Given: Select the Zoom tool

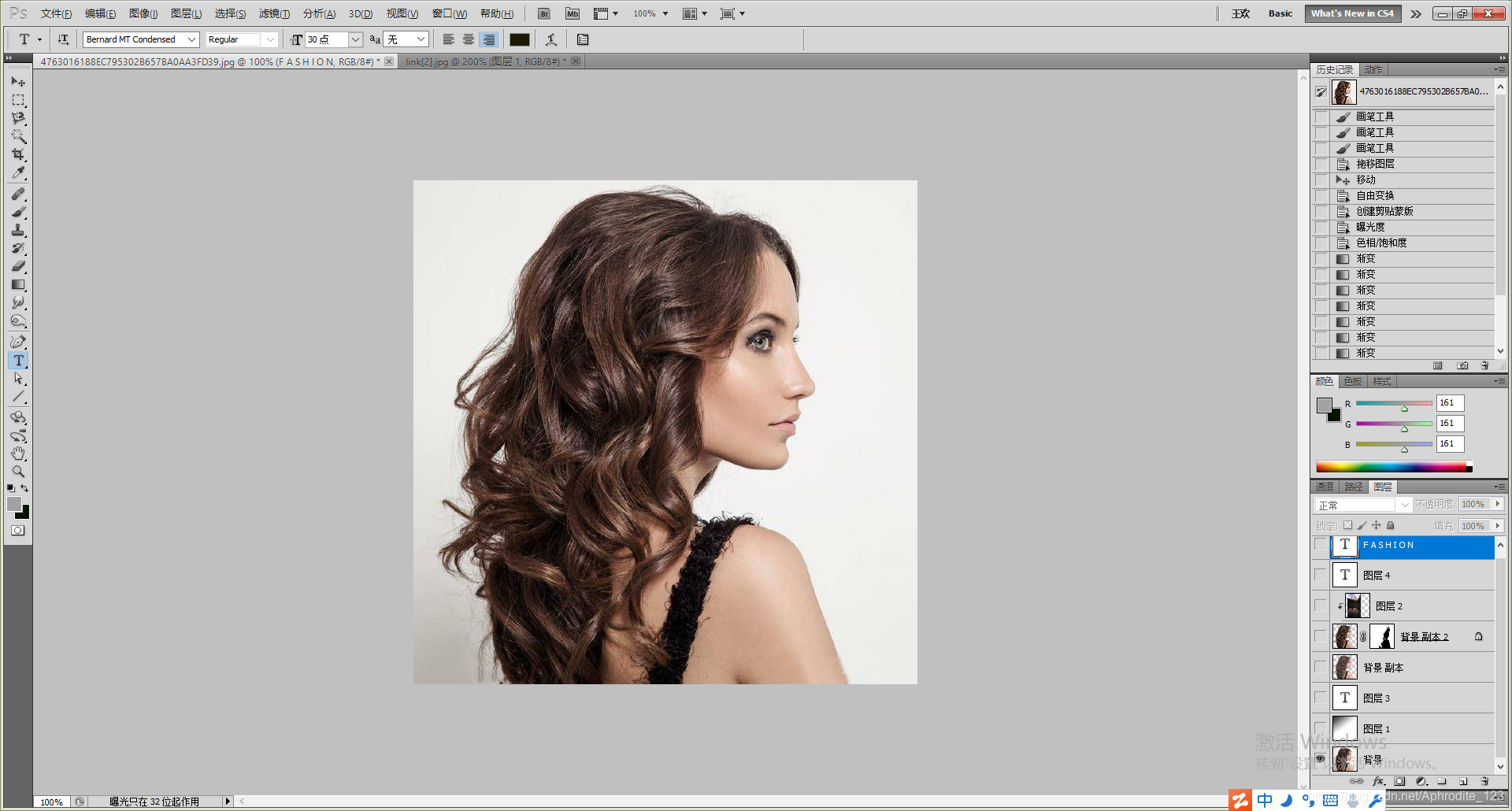Looking at the screenshot, I should (x=18, y=472).
